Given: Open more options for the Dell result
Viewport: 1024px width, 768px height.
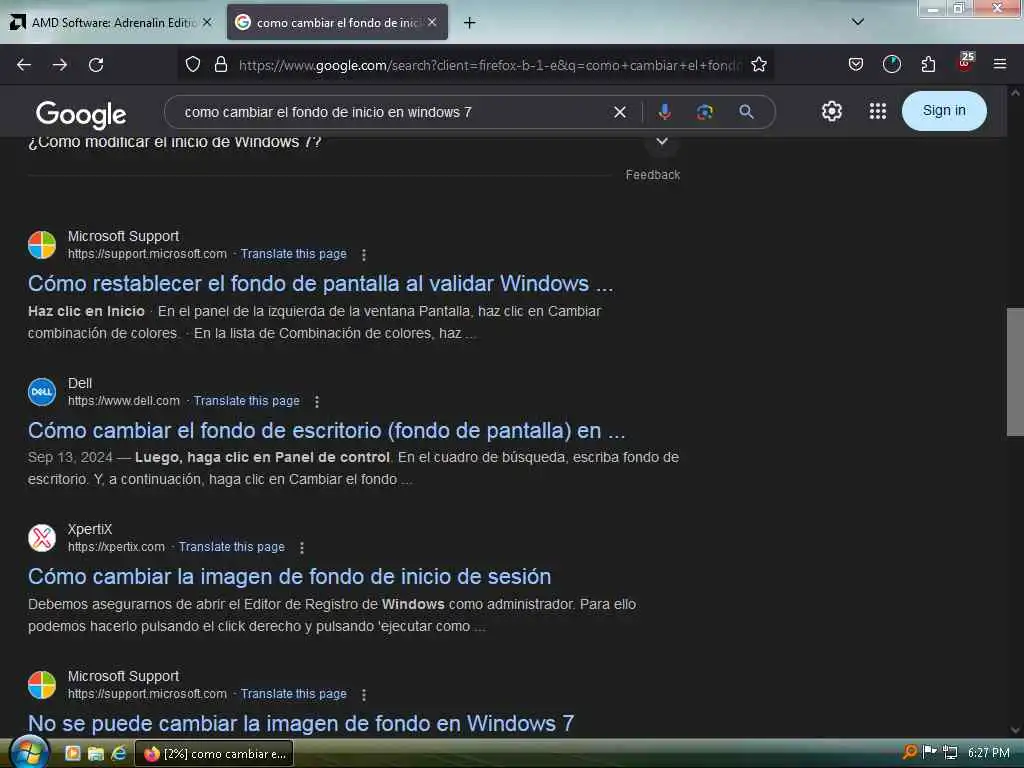Looking at the screenshot, I should [x=317, y=402].
